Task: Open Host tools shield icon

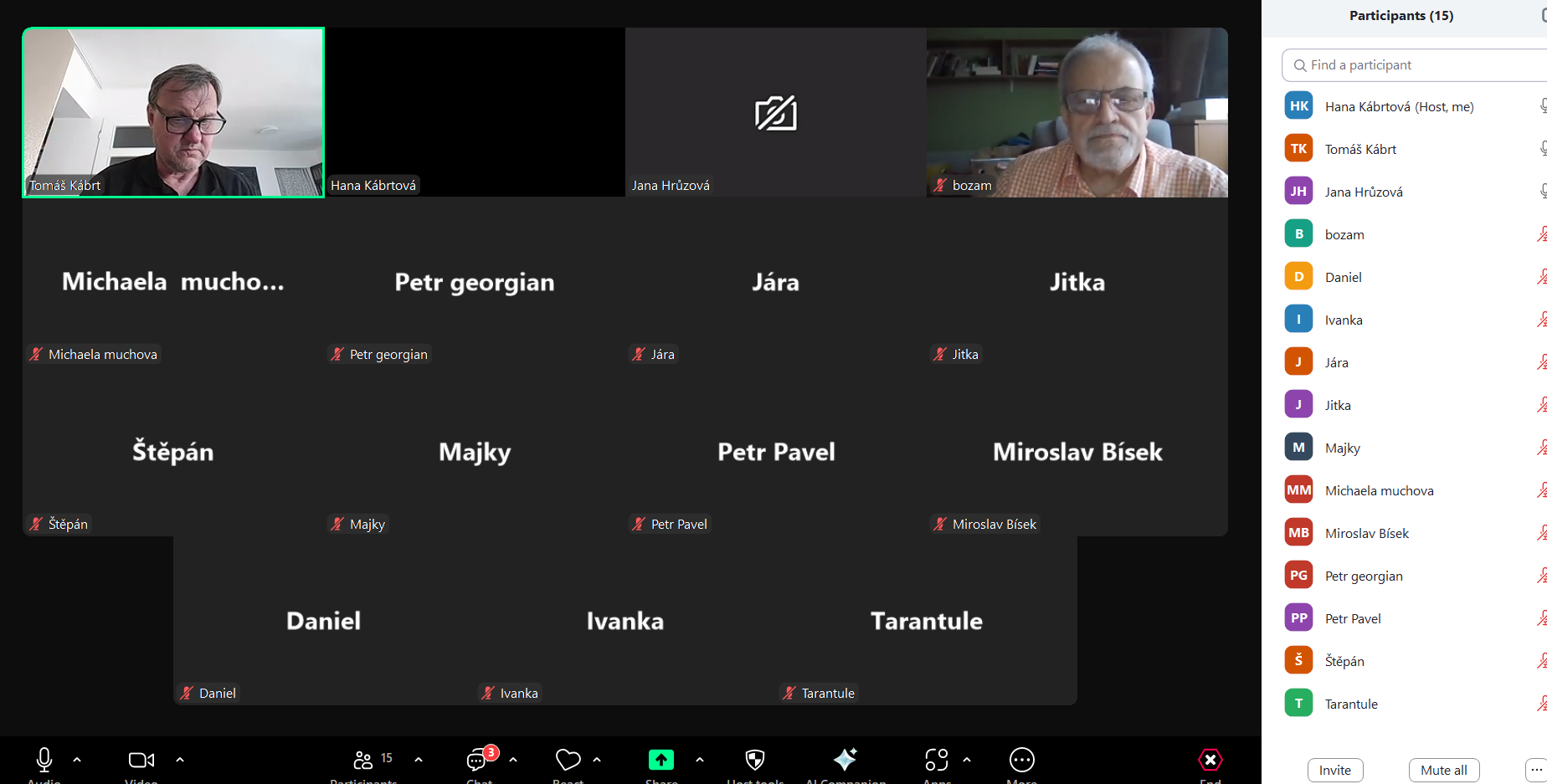Action: pyautogui.click(x=754, y=760)
